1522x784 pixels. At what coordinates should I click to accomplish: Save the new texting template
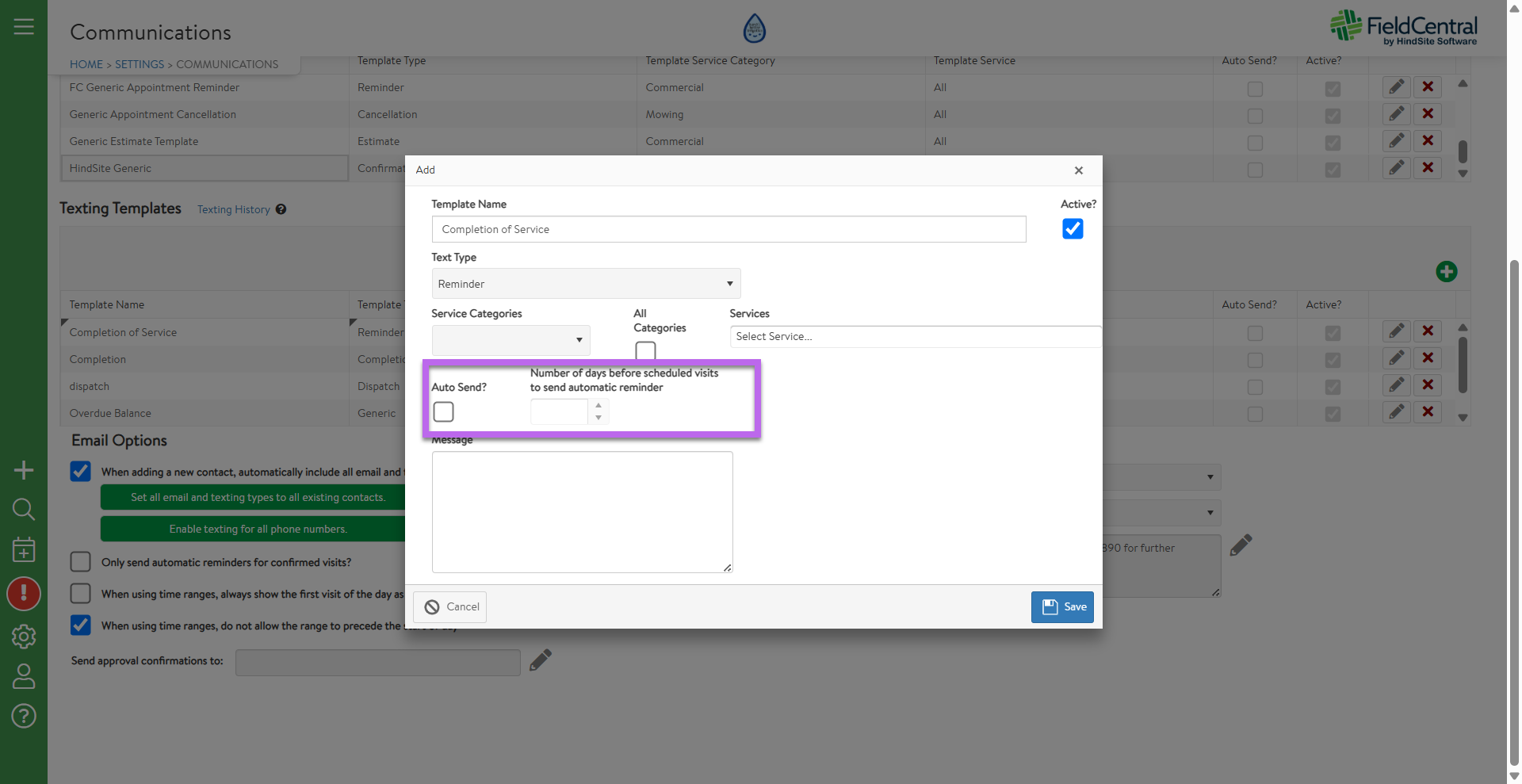pos(1062,607)
